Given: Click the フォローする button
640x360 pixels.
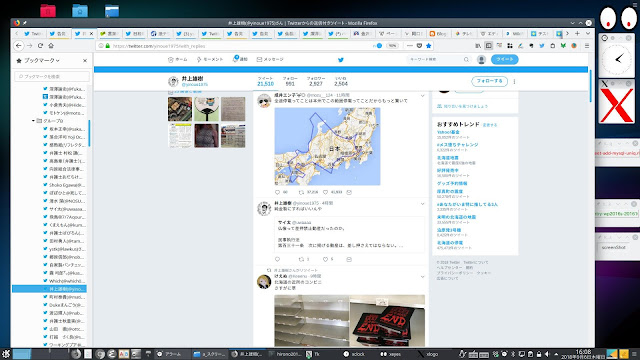Looking at the screenshot, I should (x=489, y=81).
